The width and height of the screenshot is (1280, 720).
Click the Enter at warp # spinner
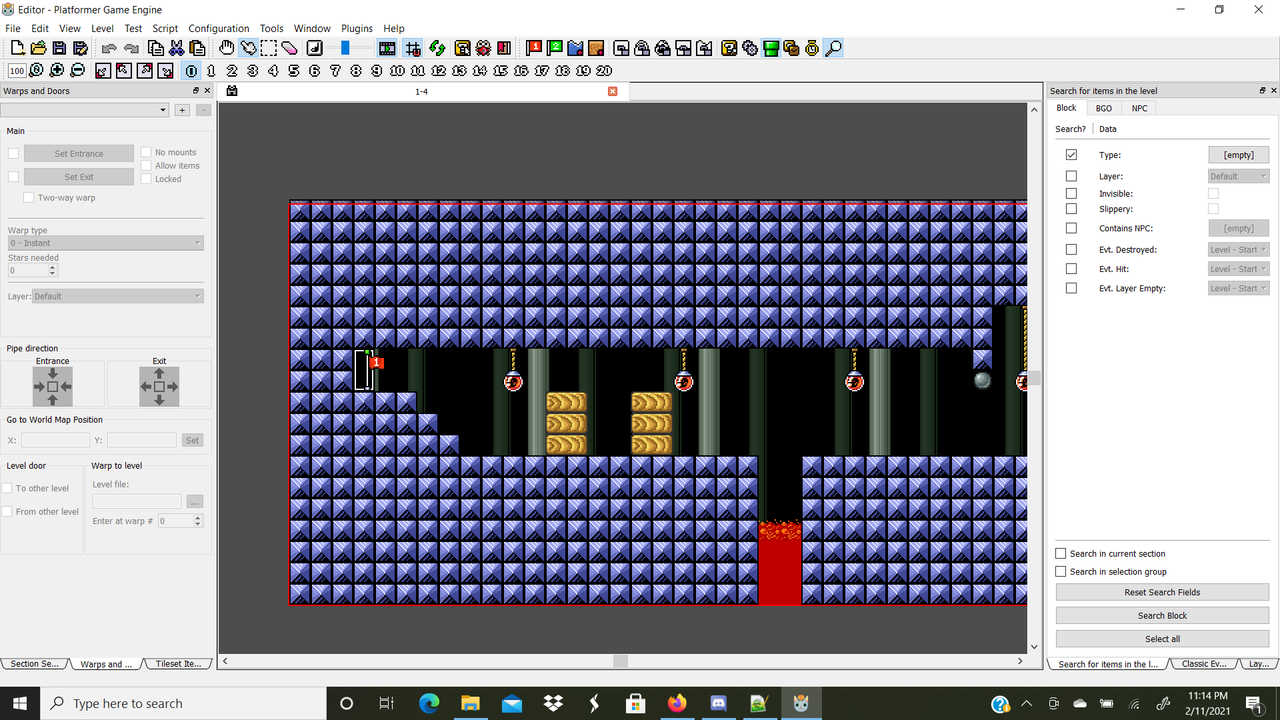point(180,521)
